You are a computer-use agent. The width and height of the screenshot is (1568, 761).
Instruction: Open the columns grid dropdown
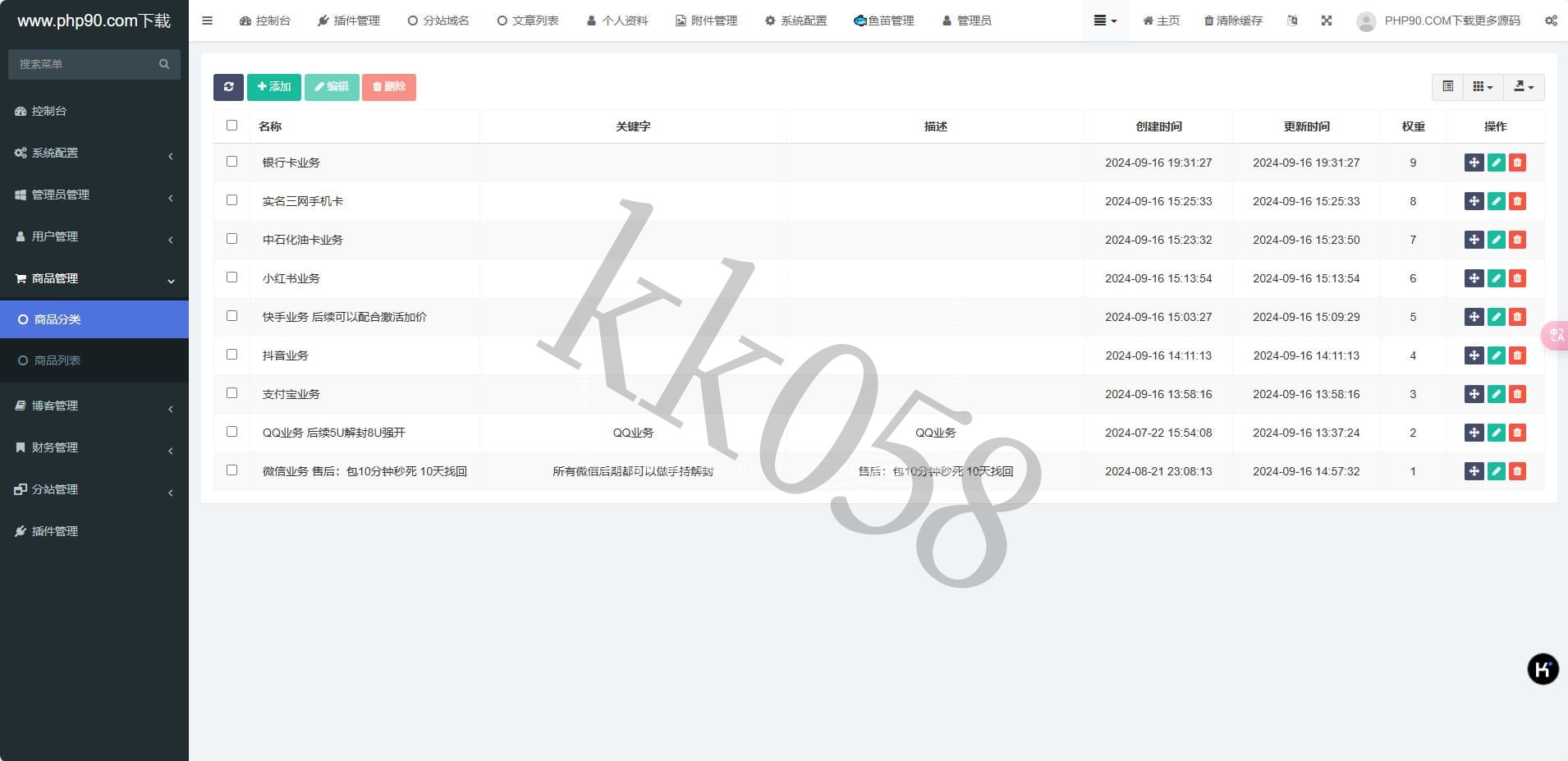point(1483,87)
